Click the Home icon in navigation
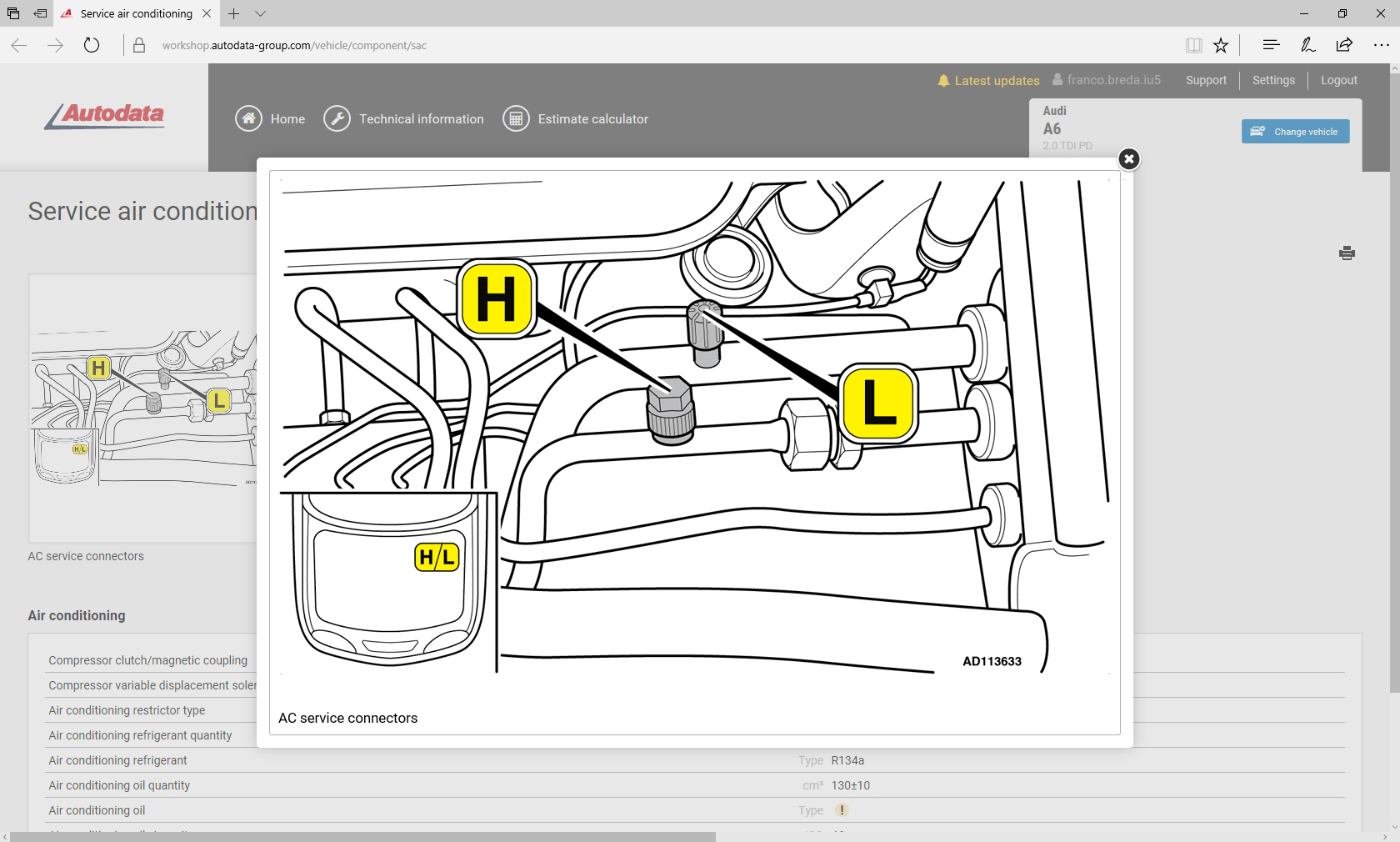This screenshot has width=1400, height=842. pyautogui.click(x=248, y=119)
